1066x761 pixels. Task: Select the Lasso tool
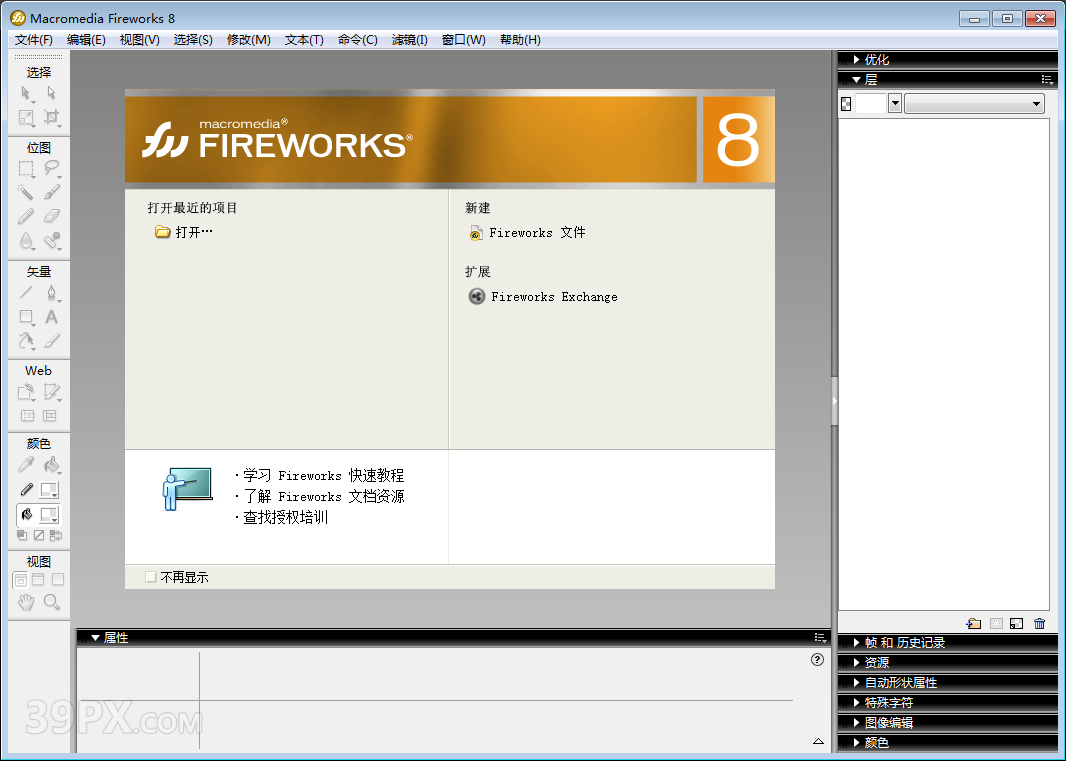pyautogui.click(x=51, y=168)
